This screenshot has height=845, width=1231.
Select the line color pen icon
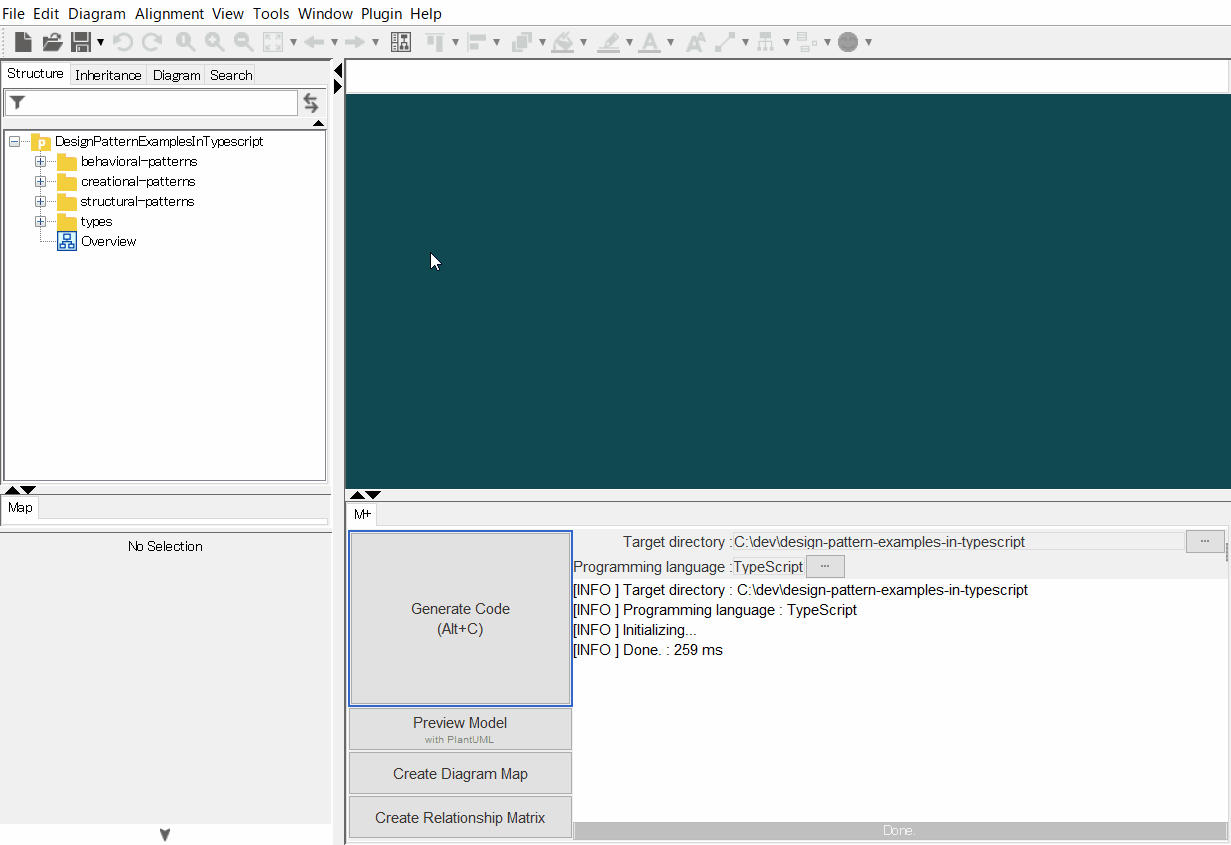[608, 42]
